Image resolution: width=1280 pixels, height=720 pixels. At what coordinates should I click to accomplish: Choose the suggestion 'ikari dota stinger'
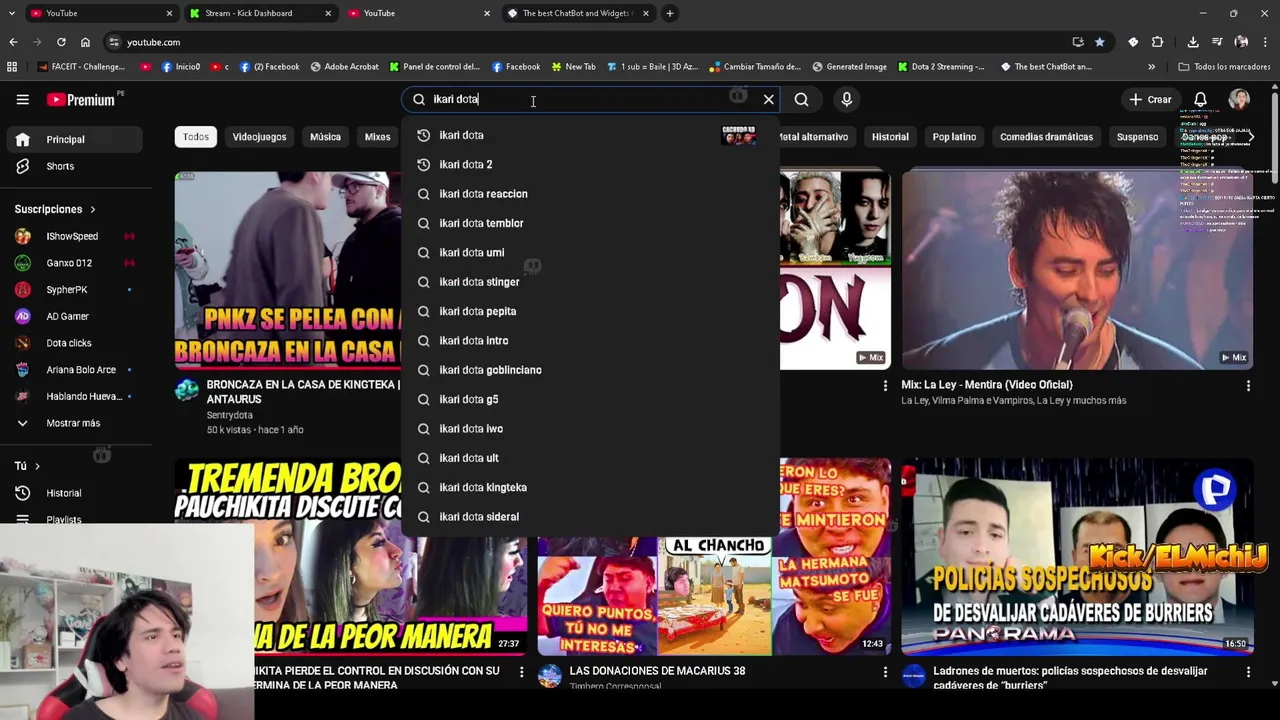590,282
